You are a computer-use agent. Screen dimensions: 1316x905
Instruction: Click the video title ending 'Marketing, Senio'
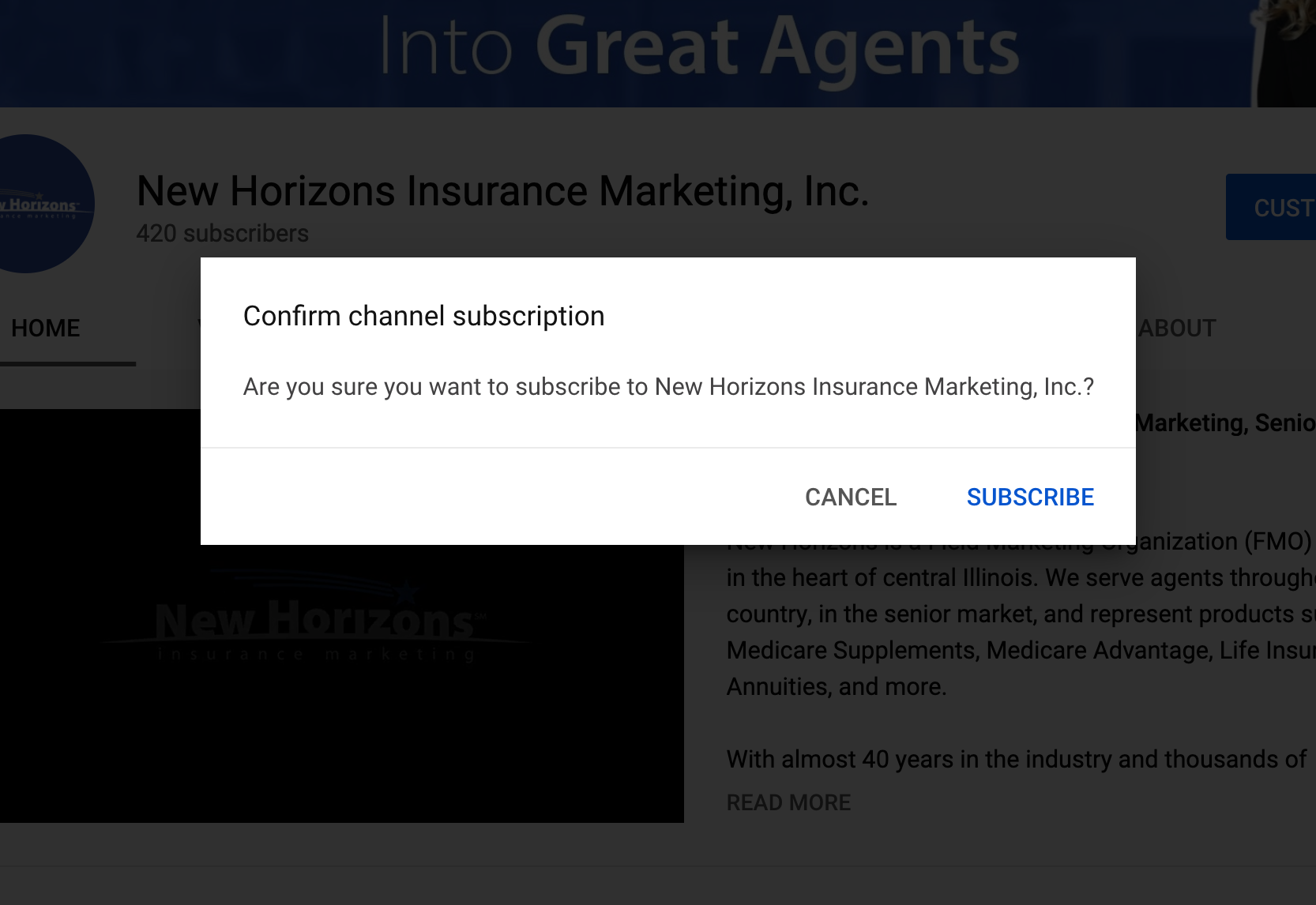point(1226,423)
